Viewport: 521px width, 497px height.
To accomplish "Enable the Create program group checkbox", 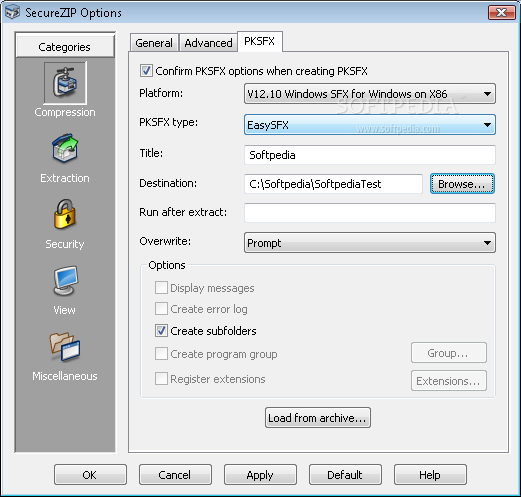I will pos(161,354).
